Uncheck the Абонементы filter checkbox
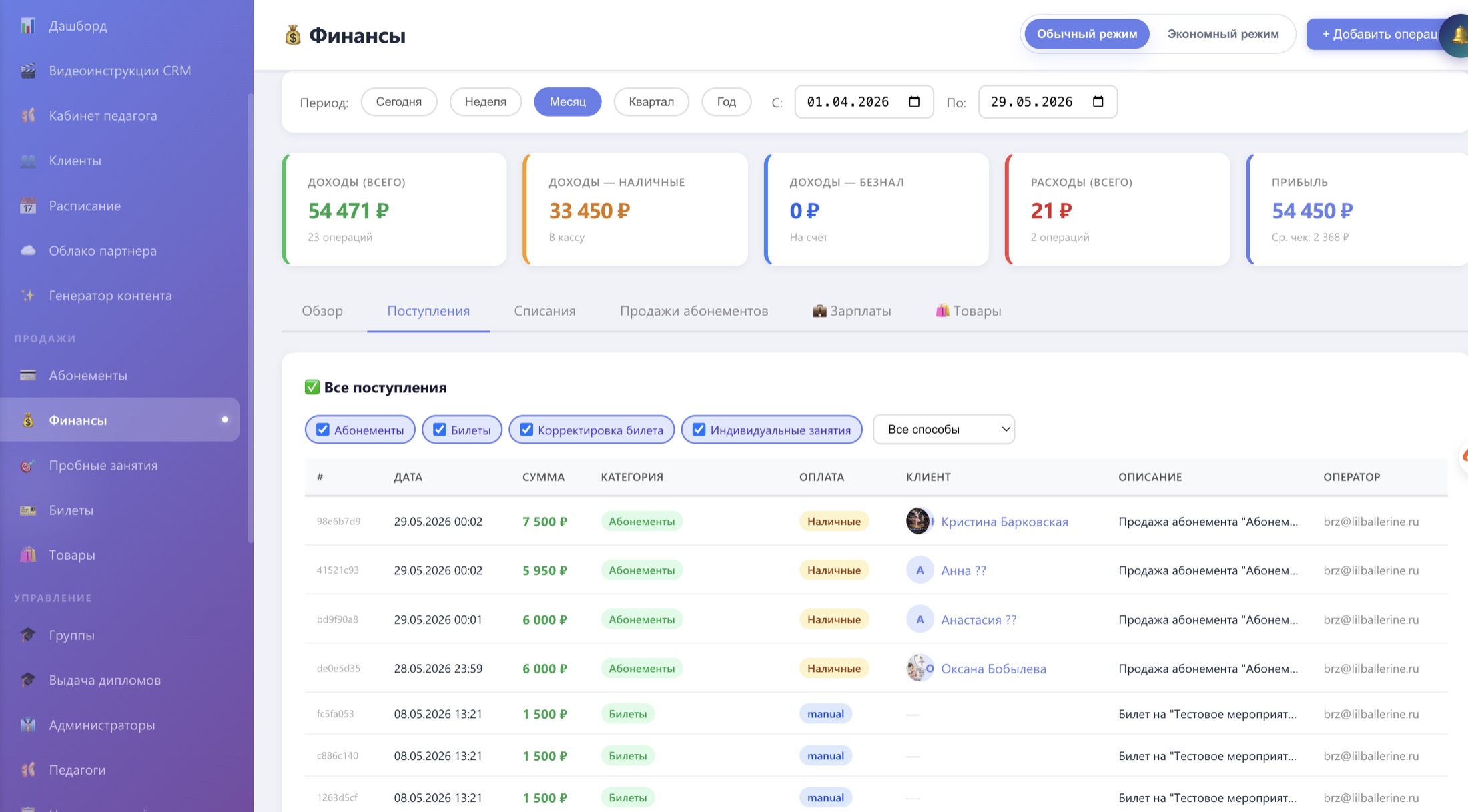 pos(323,430)
